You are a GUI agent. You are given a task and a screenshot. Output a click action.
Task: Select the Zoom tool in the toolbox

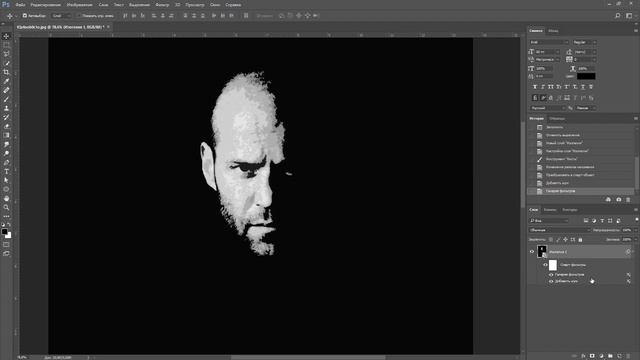click(6, 207)
